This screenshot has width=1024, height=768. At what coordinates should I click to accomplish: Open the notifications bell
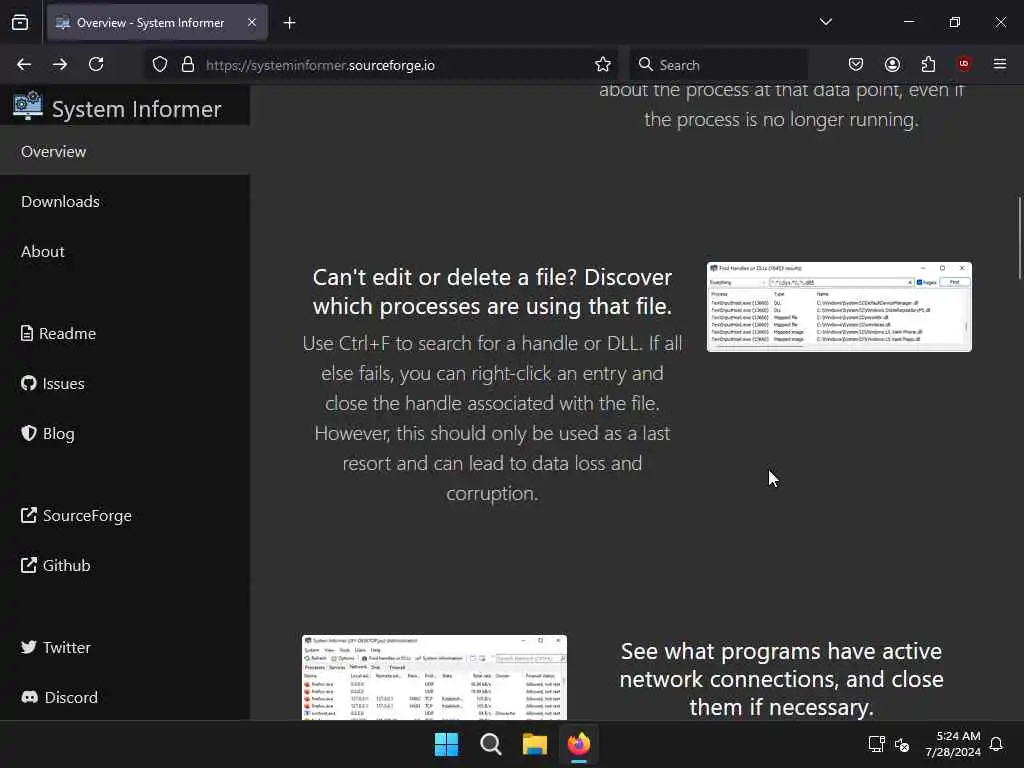click(x=997, y=744)
